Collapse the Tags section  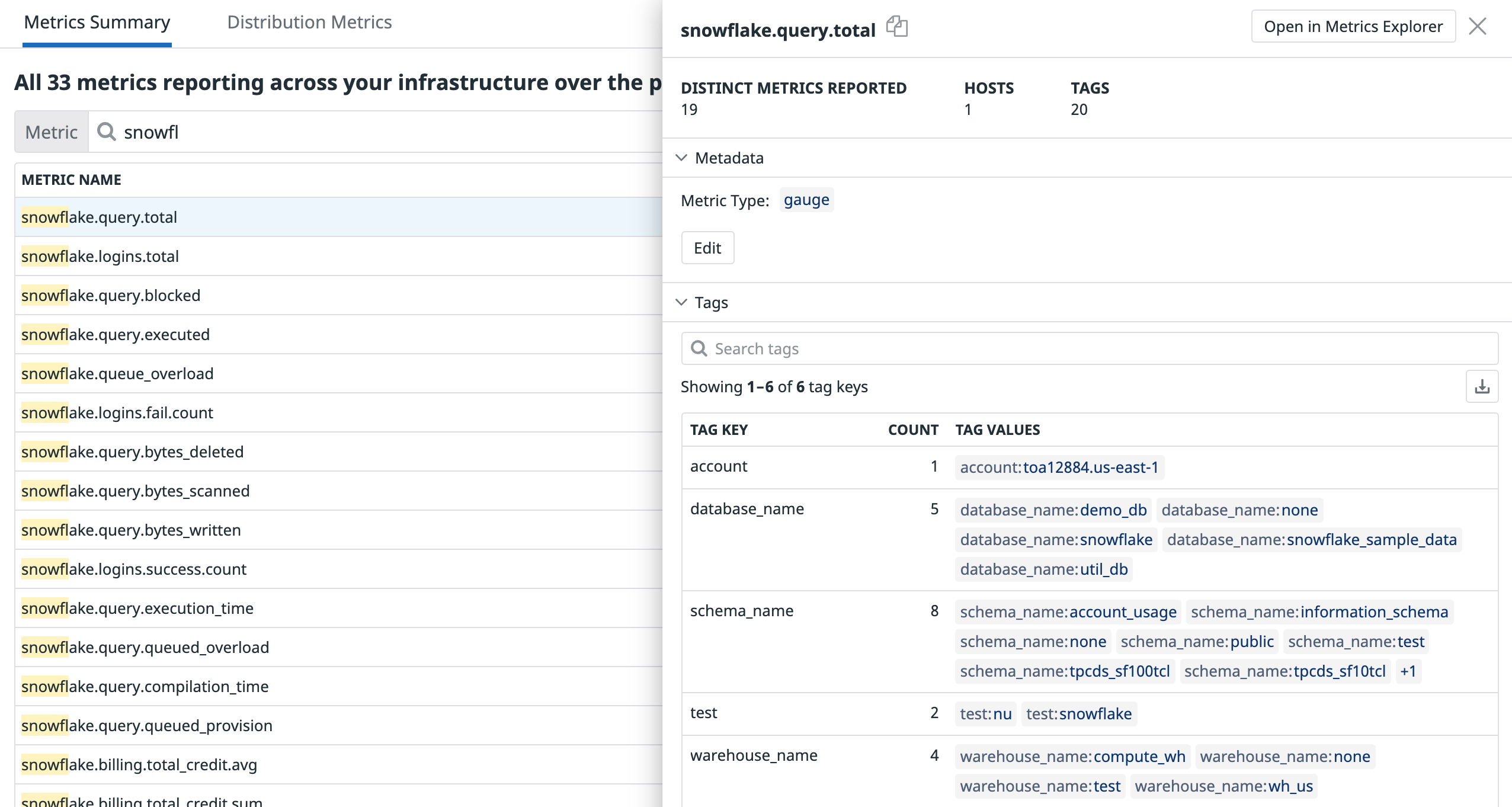coord(681,302)
